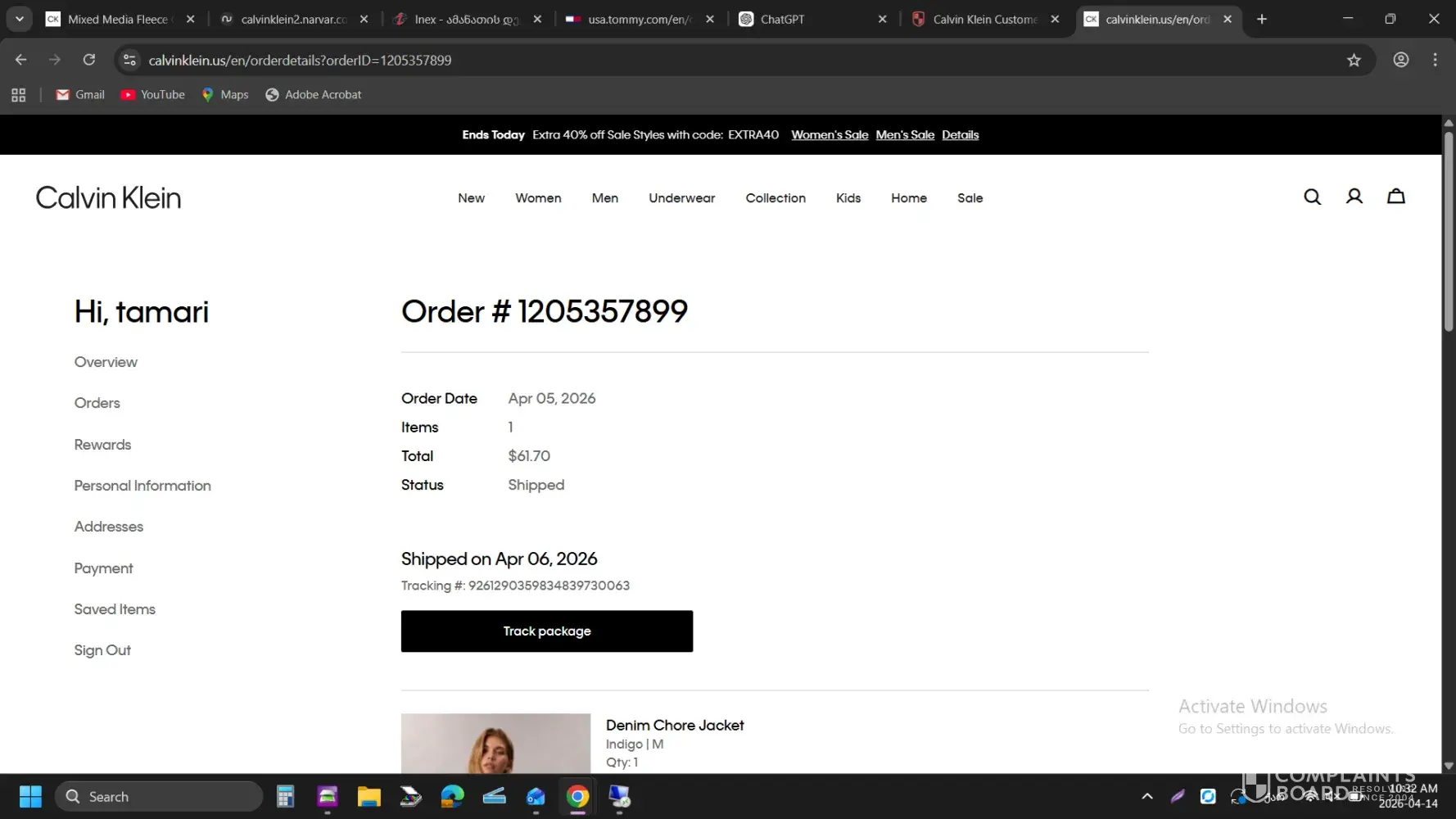The image size is (1456, 819).
Task: Open the Sale menu
Action: click(x=970, y=198)
